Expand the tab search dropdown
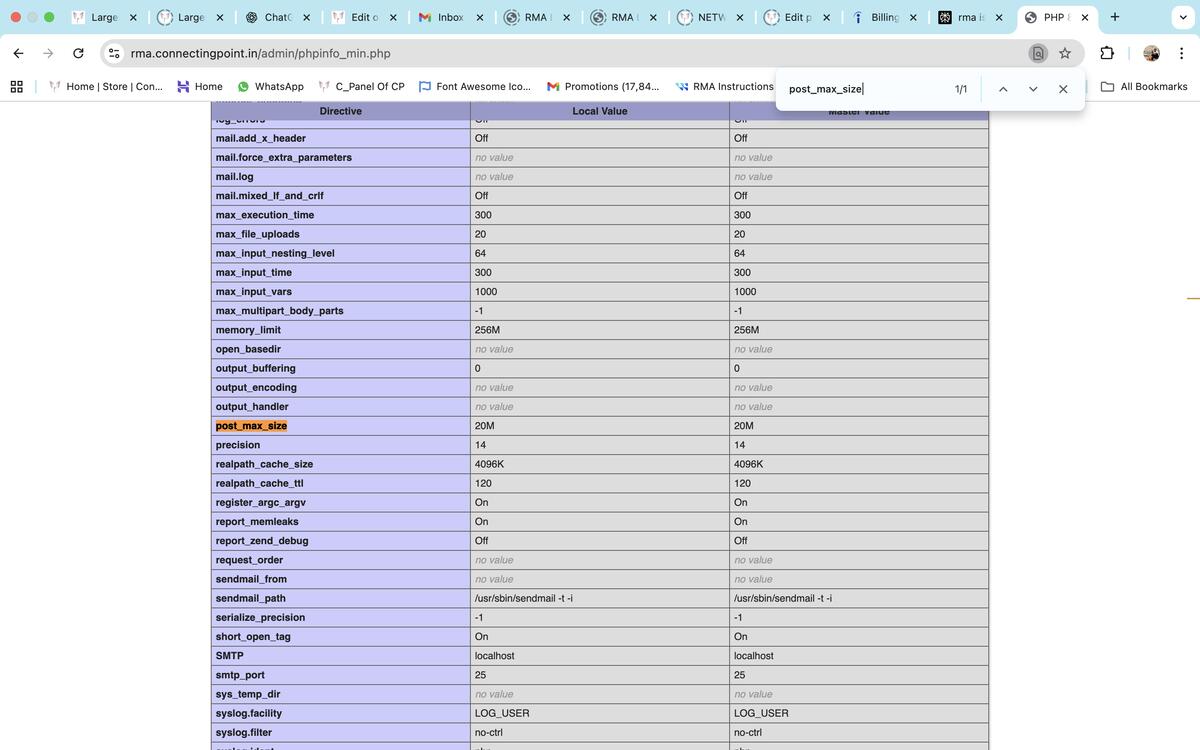 [1183, 17]
